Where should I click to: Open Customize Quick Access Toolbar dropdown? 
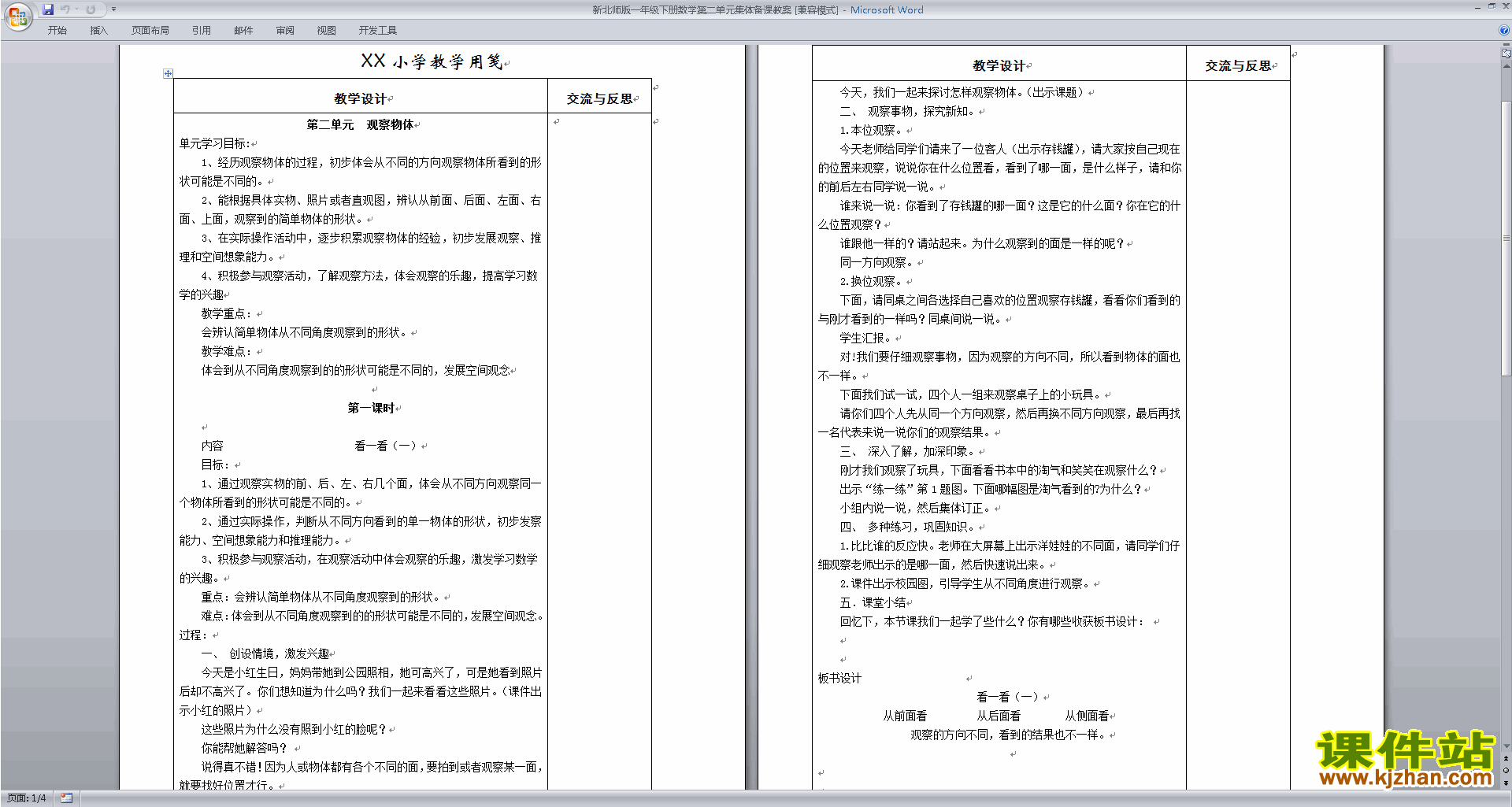pyautogui.click(x=113, y=9)
